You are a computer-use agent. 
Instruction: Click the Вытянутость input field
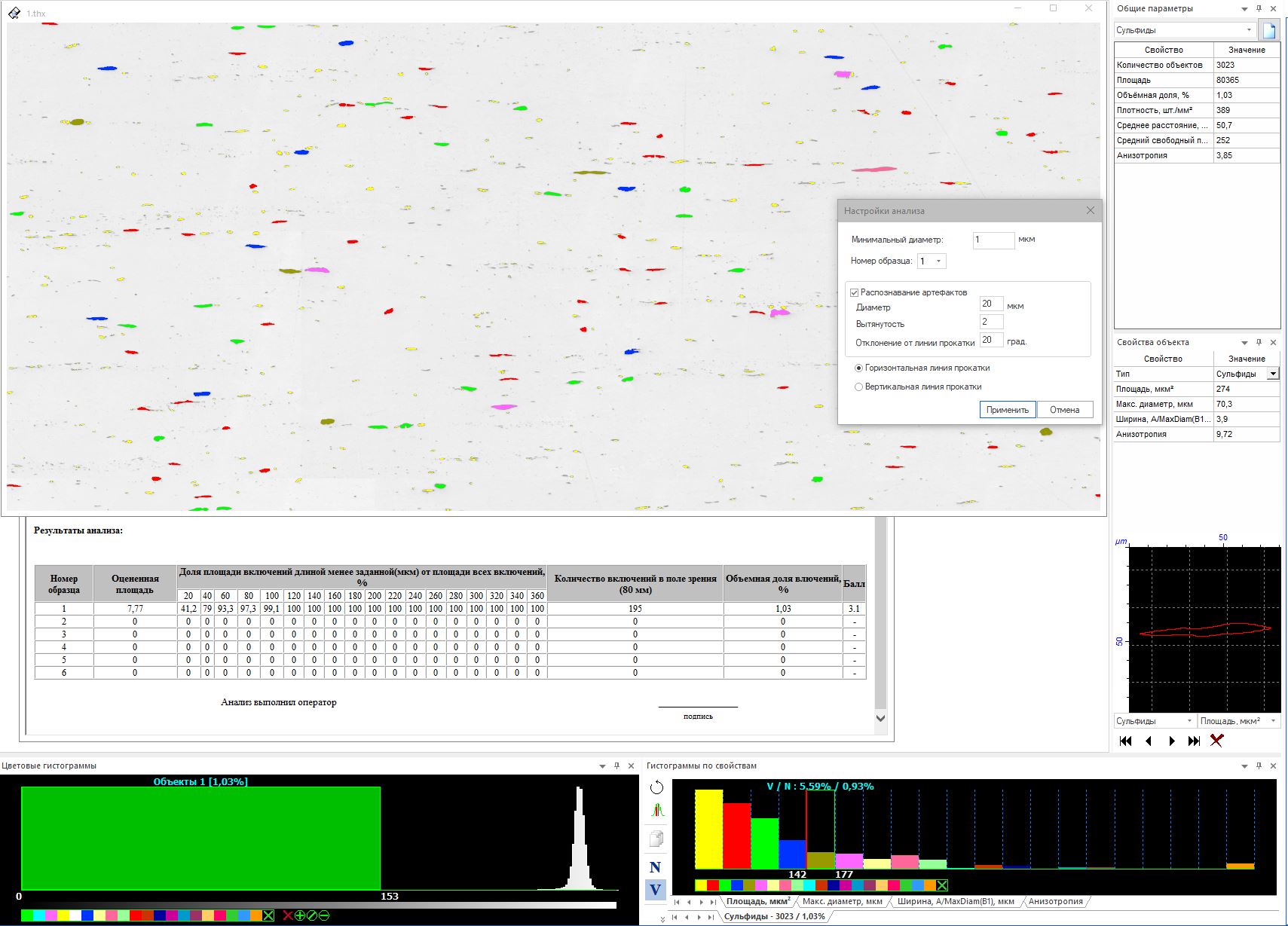click(x=991, y=322)
